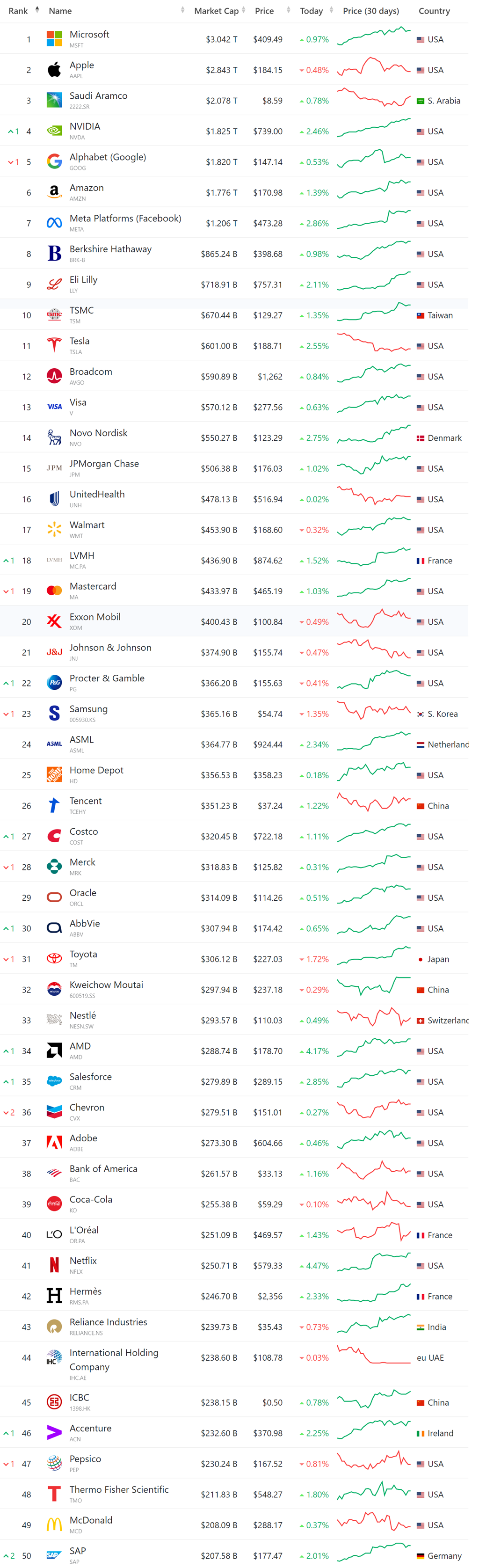Click the Adobe logo icon
479x1568 pixels.
pos(54,1143)
